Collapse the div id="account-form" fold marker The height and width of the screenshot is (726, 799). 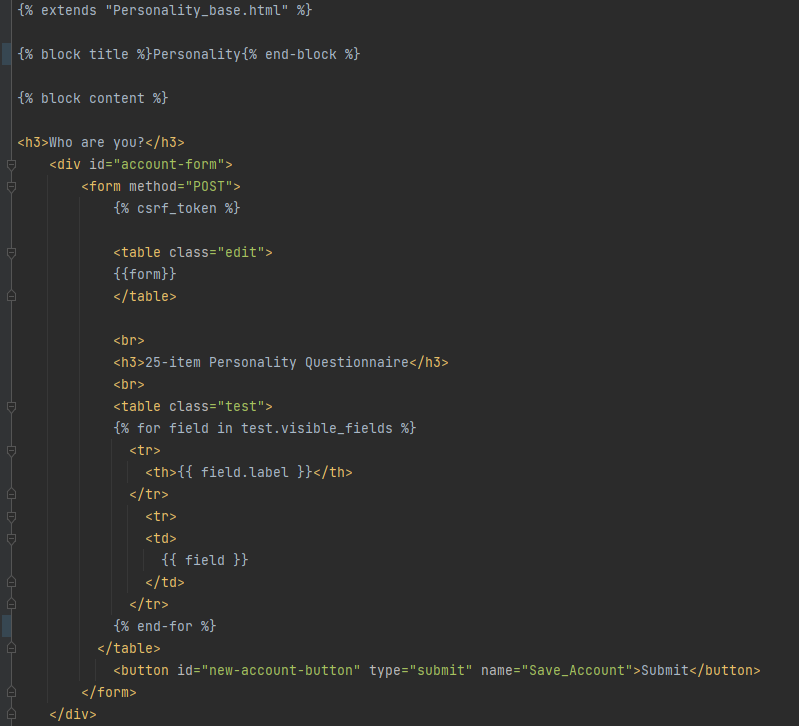pyautogui.click(x=11, y=165)
